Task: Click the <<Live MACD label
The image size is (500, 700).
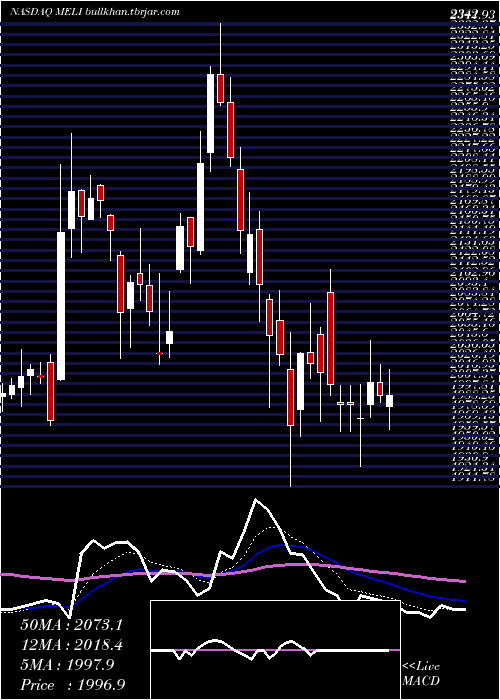Action: 421,675
